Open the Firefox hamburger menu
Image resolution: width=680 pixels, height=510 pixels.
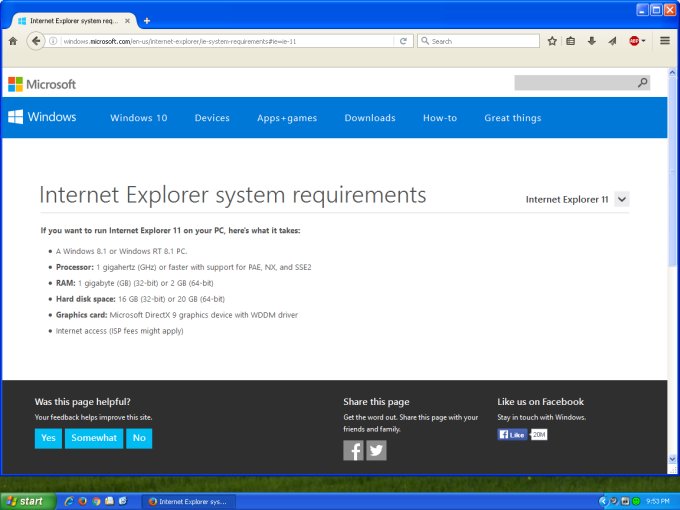pos(665,41)
